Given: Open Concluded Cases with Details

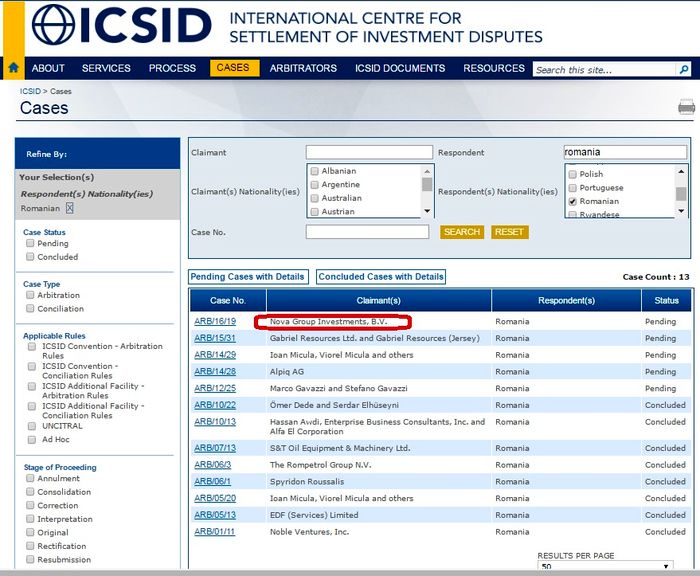Looking at the screenshot, I should [x=381, y=277].
